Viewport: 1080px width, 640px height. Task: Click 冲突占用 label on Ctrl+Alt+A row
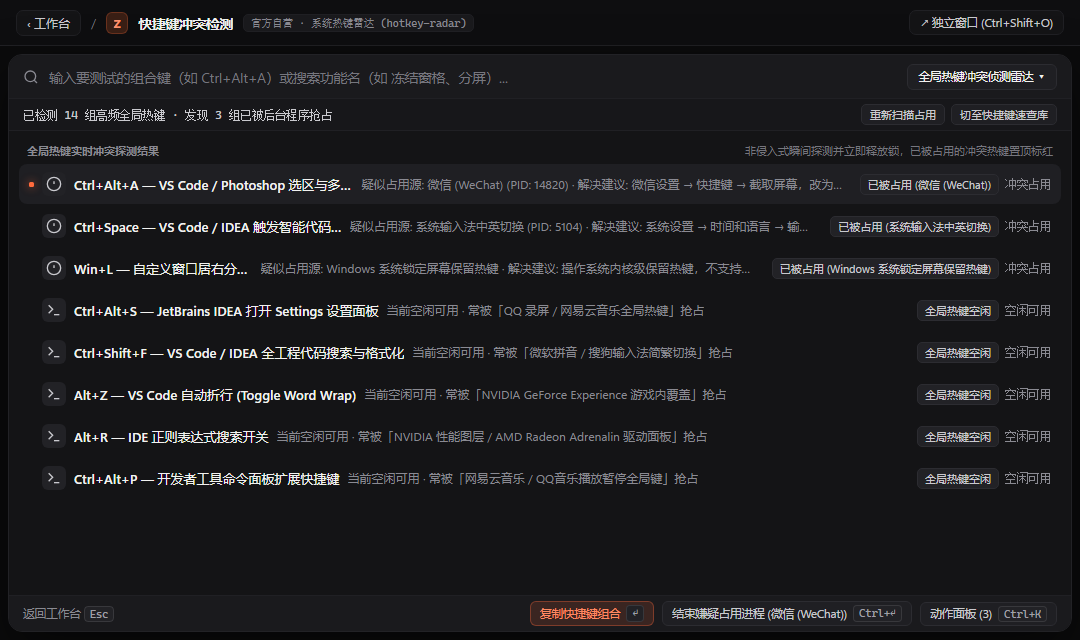click(x=1027, y=184)
